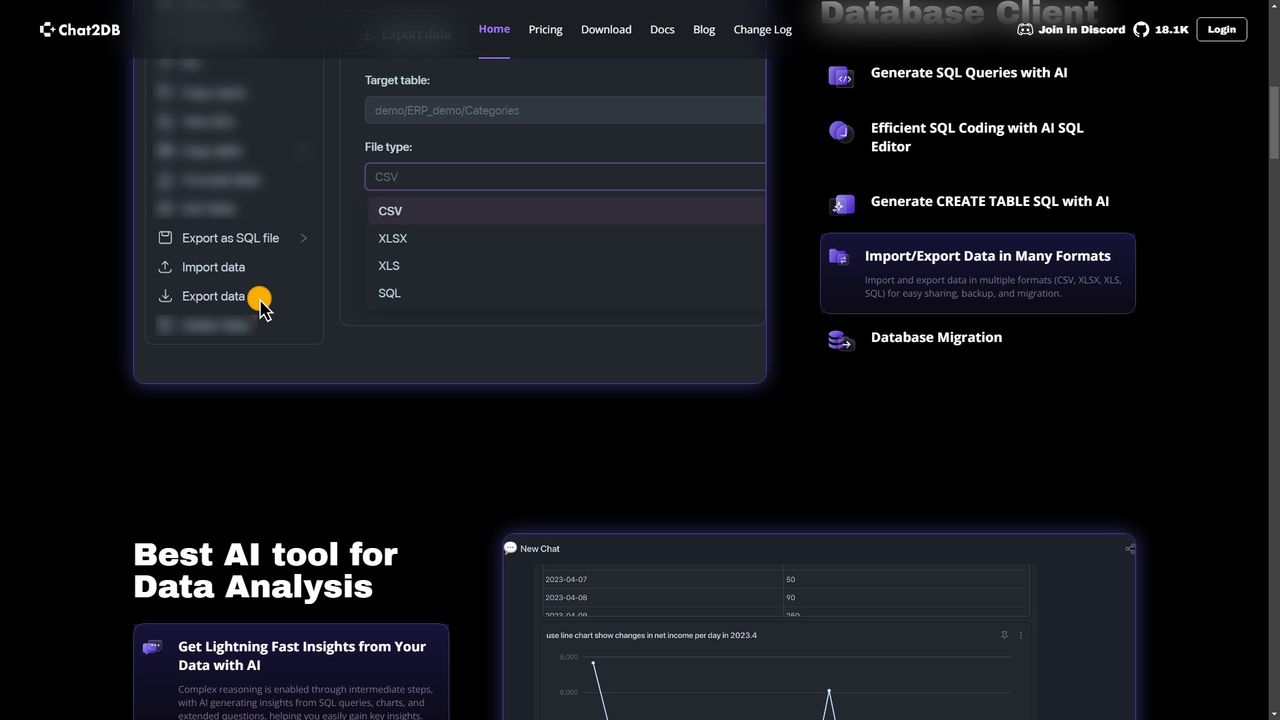Click the Efficient SQL Coding feature icon
1280x720 pixels.
[x=839, y=131]
